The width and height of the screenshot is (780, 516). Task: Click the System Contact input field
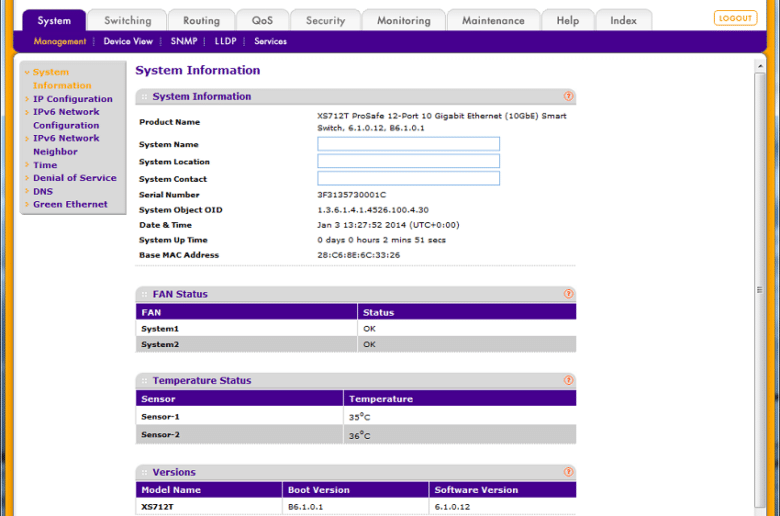[x=408, y=178]
